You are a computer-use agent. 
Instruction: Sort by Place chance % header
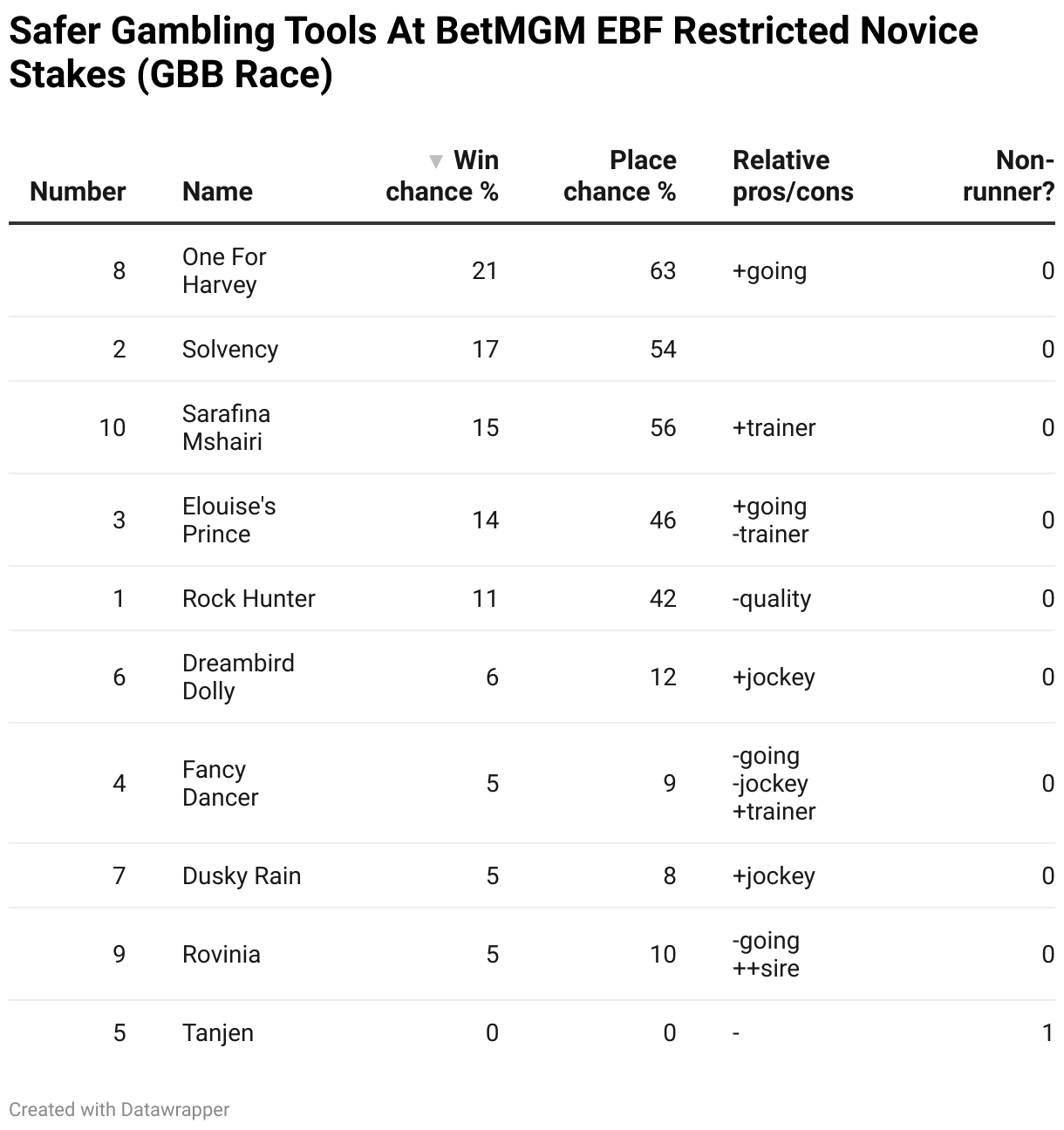pyautogui.click(x=619, y=176)
